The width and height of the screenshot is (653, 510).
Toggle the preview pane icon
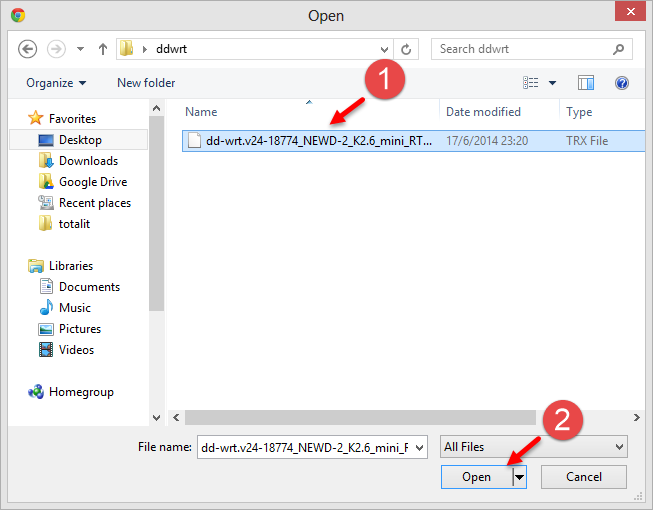[x=586, y=83]
